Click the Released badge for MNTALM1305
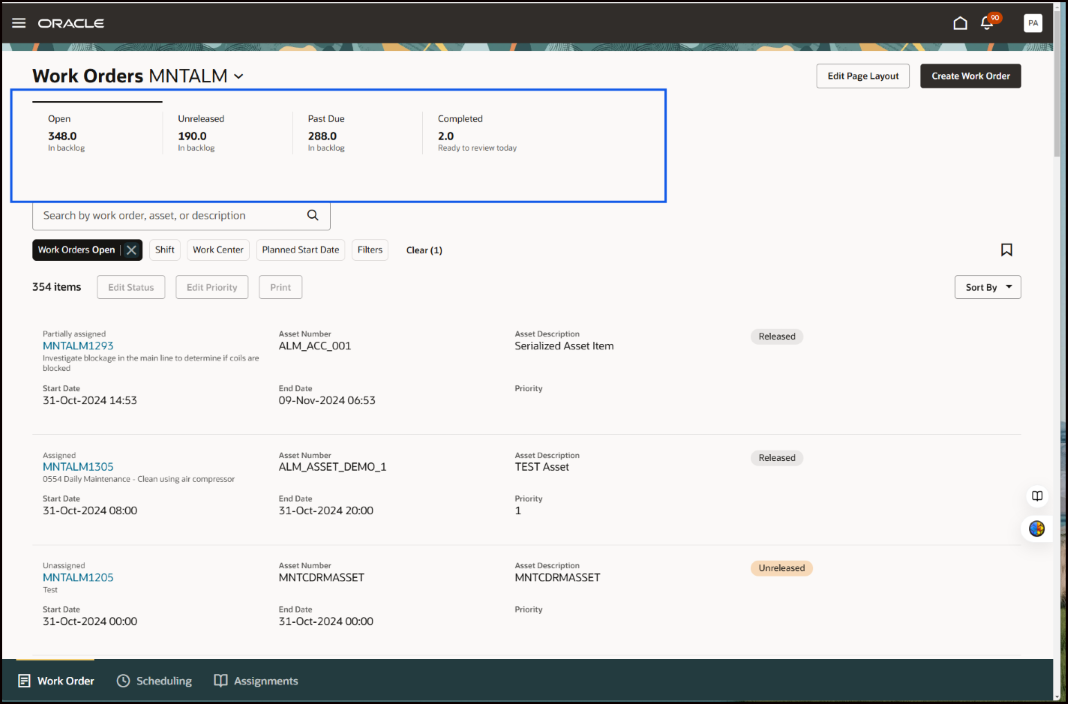The width and height of the screenshot is (1068, 704). [x=776, y=458]
